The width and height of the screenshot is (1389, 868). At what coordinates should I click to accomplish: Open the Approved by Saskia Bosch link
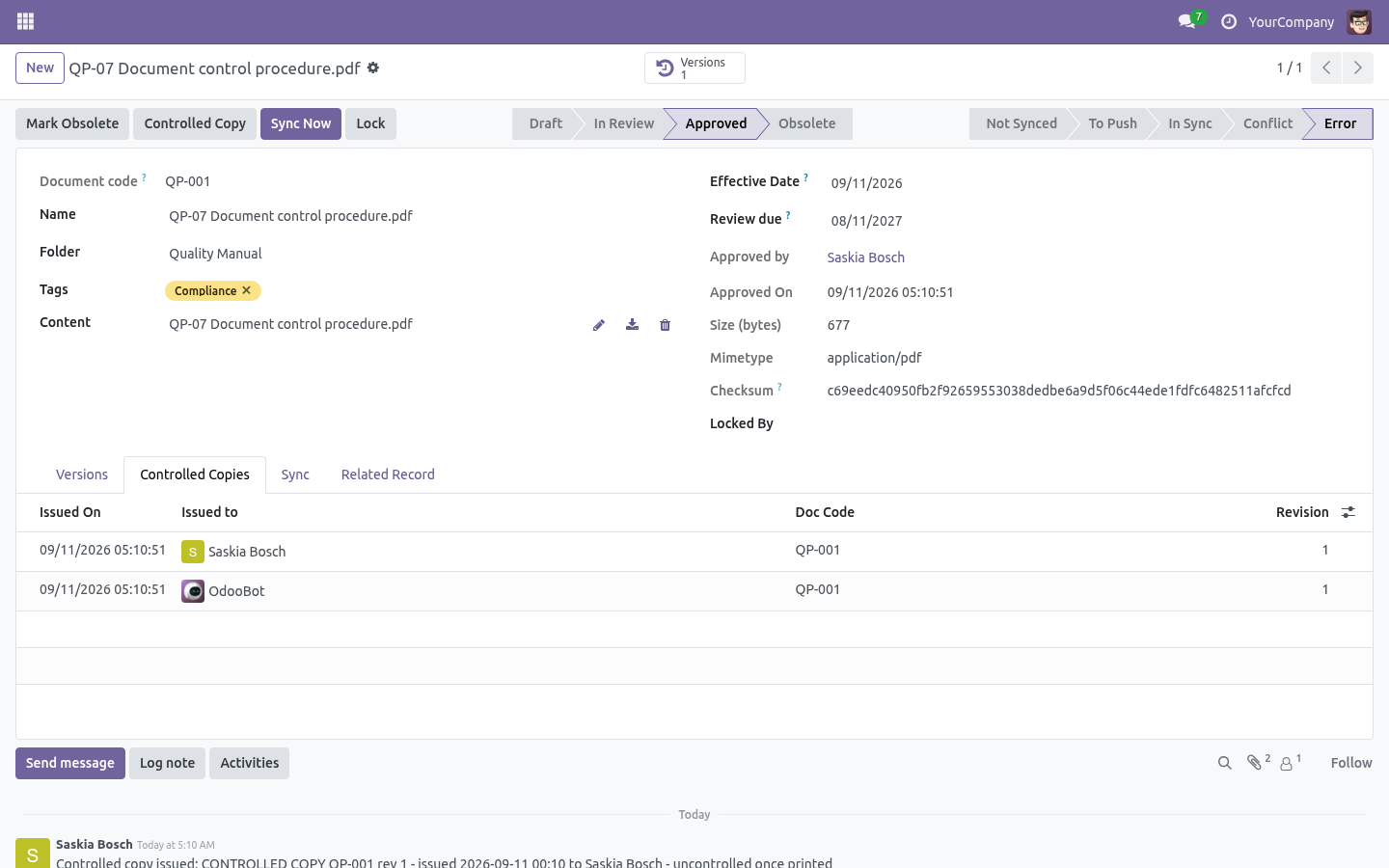[x=866, y=258]
